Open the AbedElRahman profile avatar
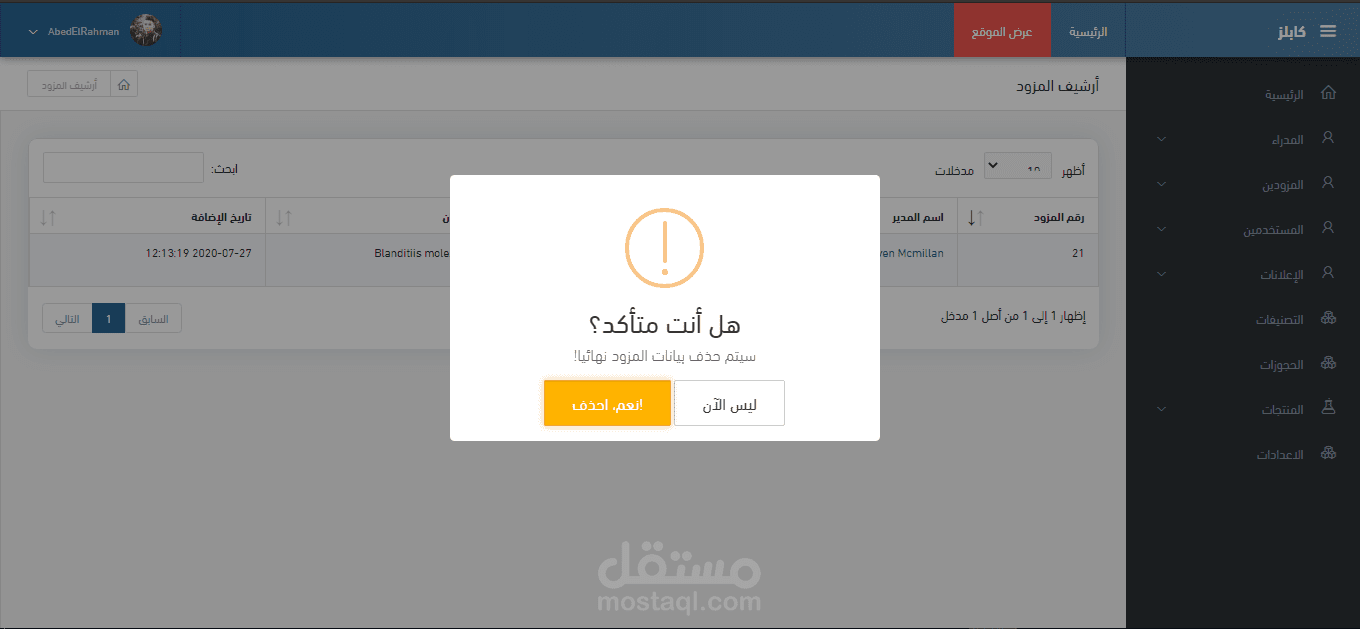Viewport: 1360px width, 629px height. (x=146, y=31)
